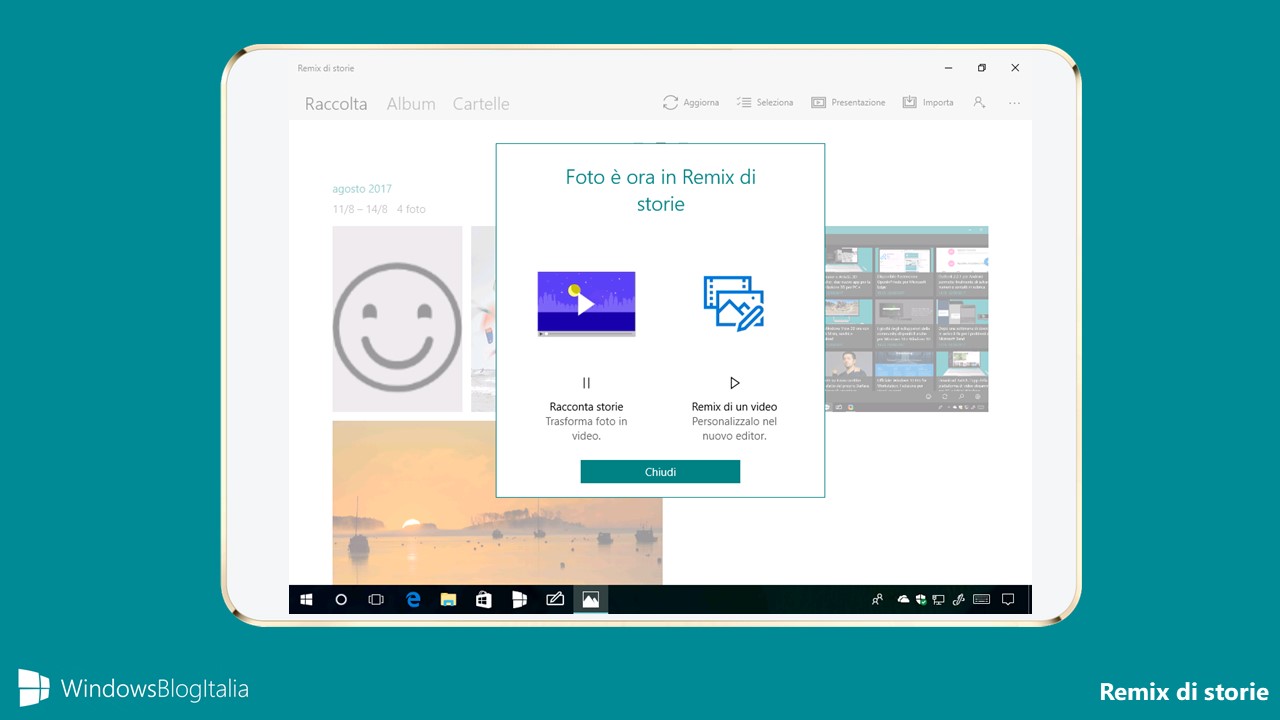1280x720 pixels.
Task: Click the Racconta storie video illustration
Action: pos(586,304)
